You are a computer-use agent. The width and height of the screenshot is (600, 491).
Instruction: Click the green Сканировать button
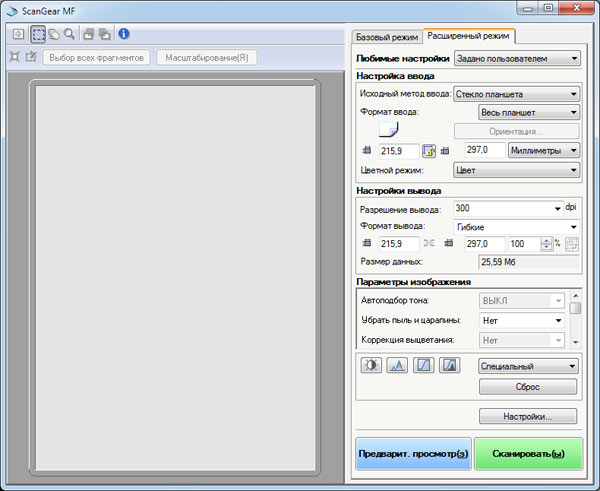coord(528,454)
